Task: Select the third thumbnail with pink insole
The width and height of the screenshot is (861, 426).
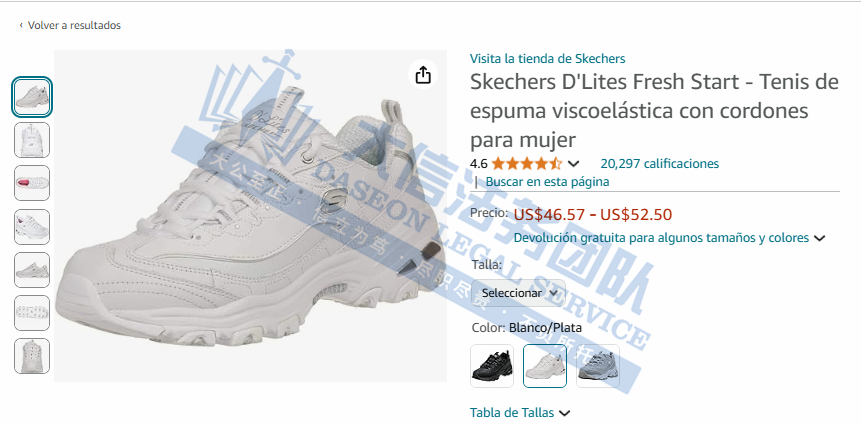Action: 32,183
